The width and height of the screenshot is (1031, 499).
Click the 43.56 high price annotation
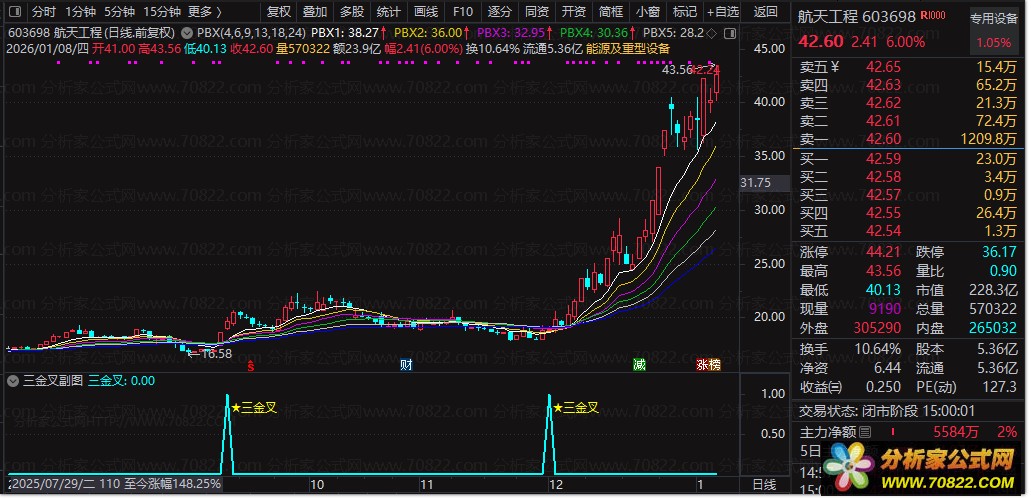tap(677, 69)
